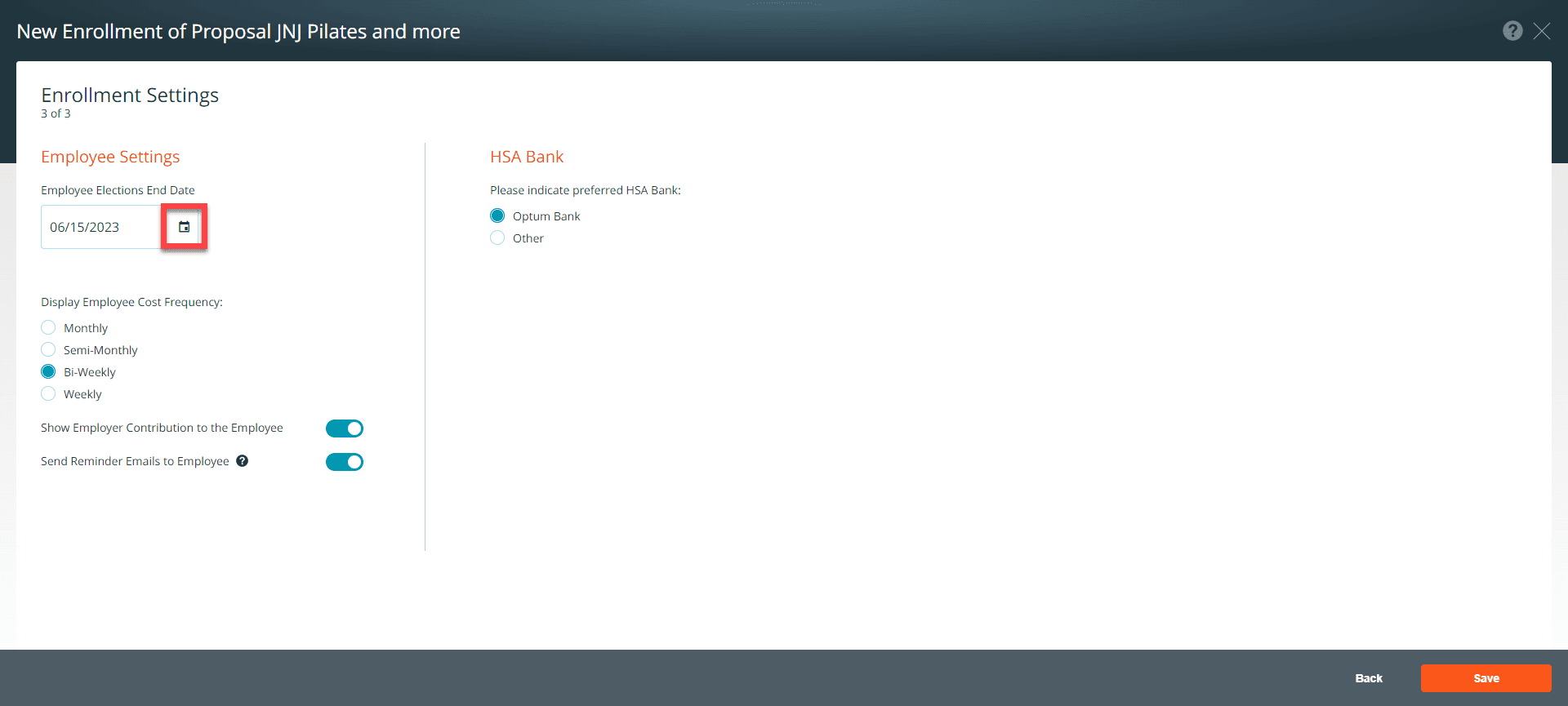Select Weekly cost frequency
Screen dimensions: 1568x706
(48, 394)
